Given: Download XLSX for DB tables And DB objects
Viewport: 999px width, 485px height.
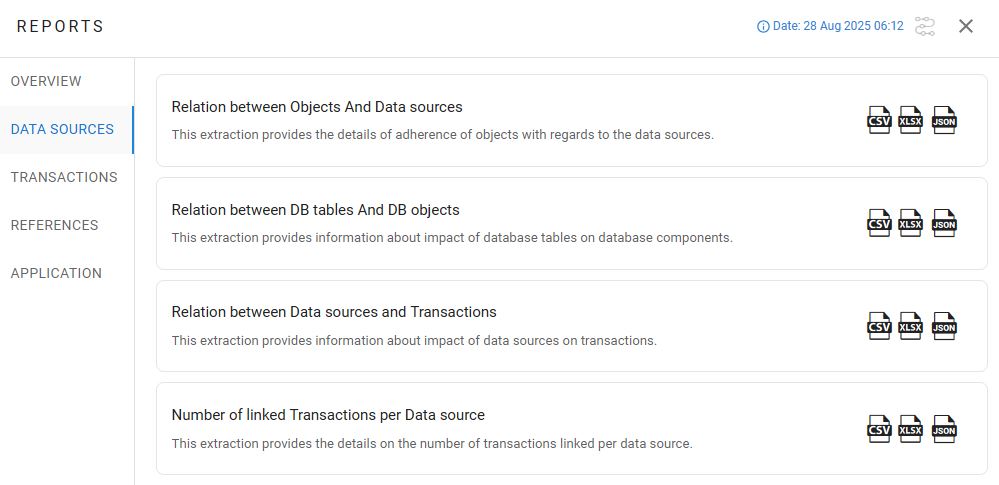Looking at the screenshot, I should pos(911,223).
